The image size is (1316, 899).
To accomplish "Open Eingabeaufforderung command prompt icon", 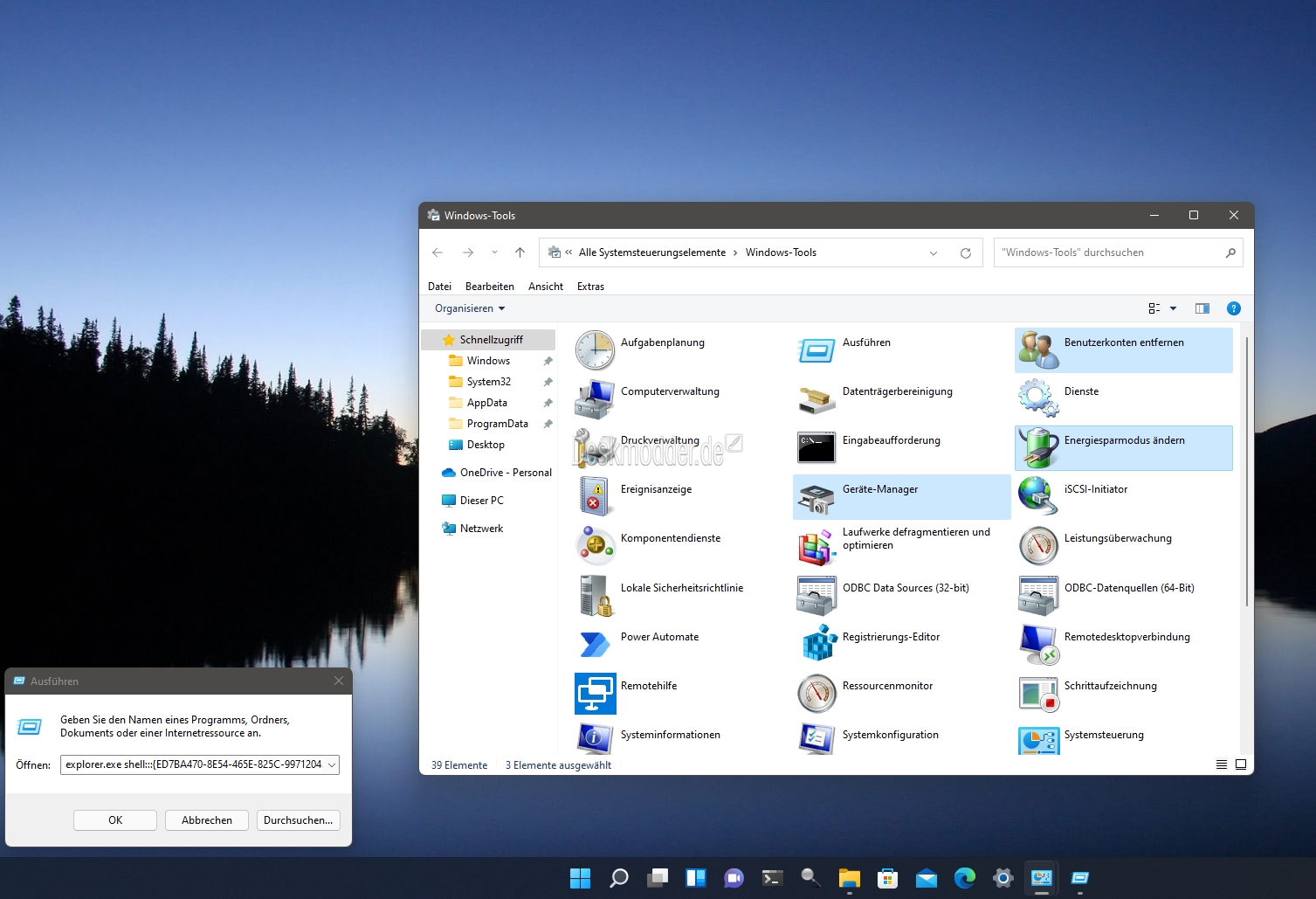I will click(x=816, y=448).
